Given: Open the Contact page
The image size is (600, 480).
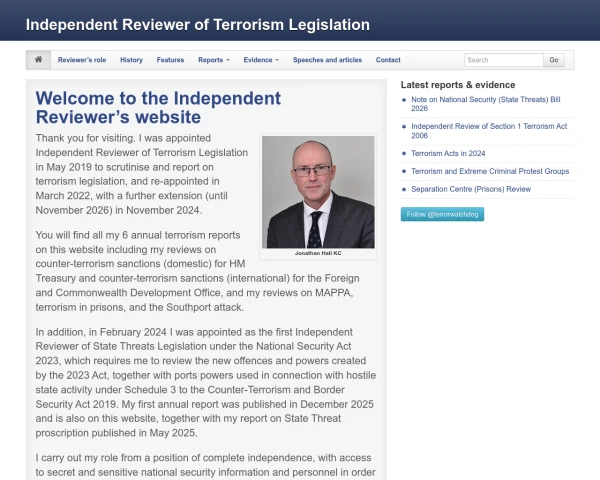Looking at the screenshot, I should [x=388, y=60].
